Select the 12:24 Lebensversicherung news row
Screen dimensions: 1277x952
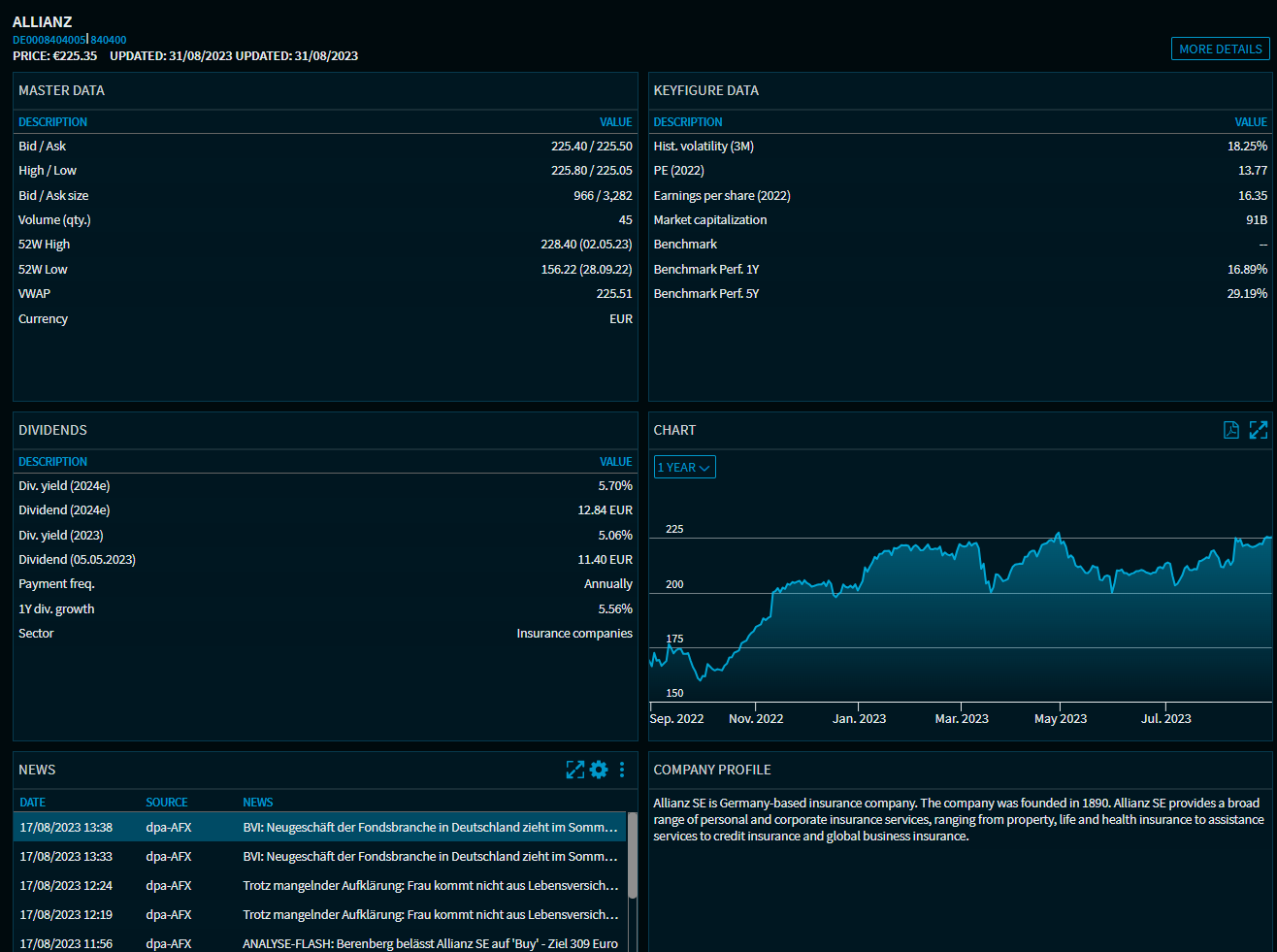pyautogui.click(x=320, y=886)
